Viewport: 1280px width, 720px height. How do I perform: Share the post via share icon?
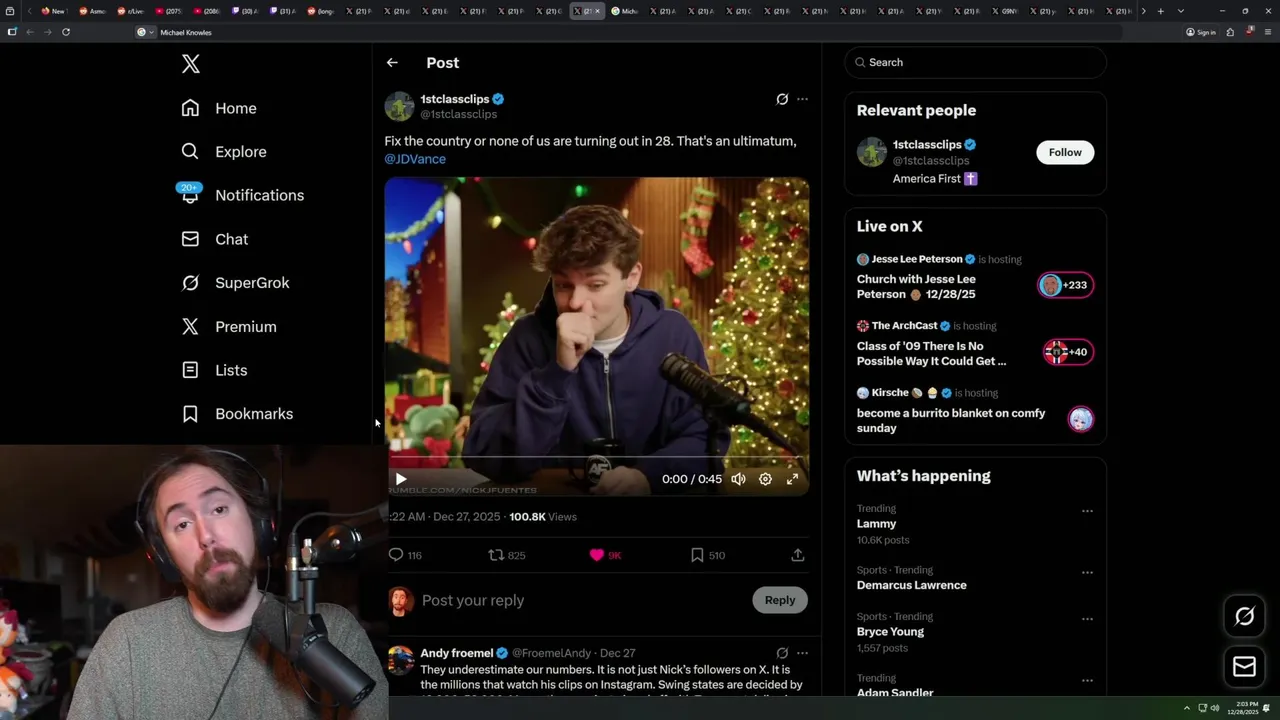pos(798,555)
